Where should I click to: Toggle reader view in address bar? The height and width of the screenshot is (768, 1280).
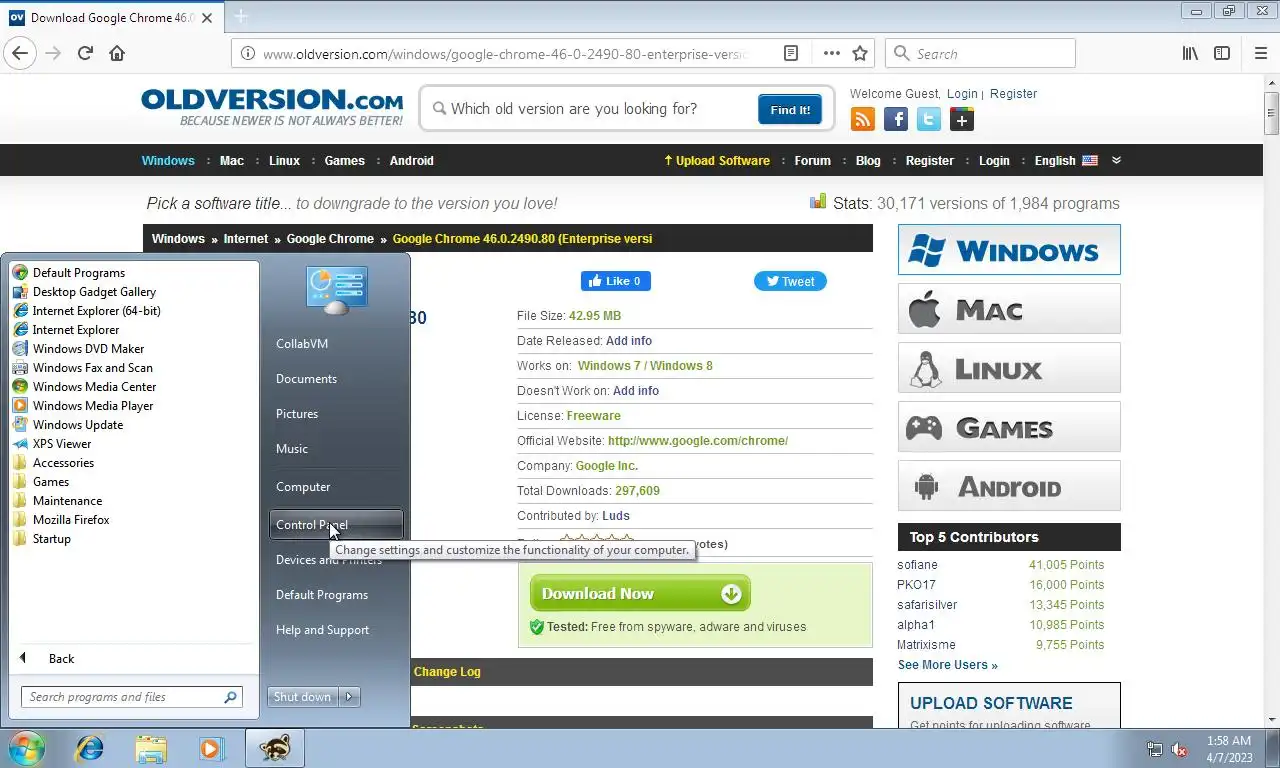(x=791, y=54)
